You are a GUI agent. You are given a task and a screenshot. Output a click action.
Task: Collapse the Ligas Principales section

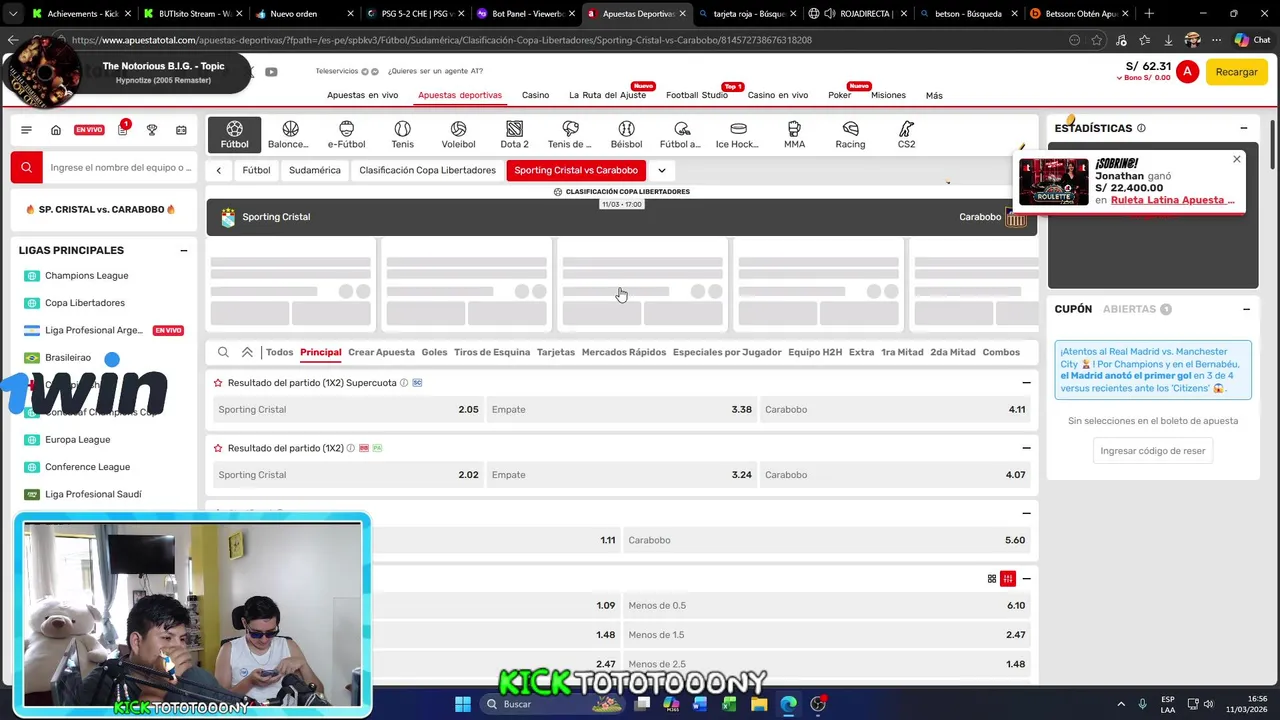tap(183, 251)
